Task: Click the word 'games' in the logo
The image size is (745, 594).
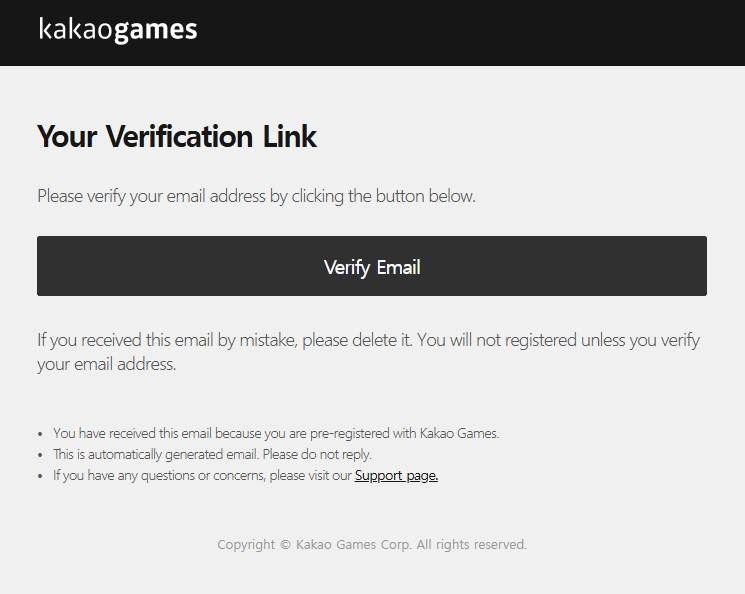Action: coord(156,31)
